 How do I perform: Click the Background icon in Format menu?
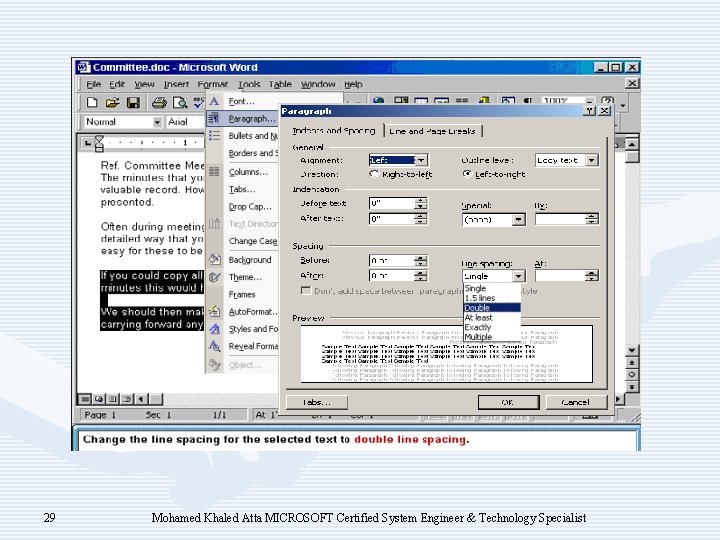(x=214, y=259)
